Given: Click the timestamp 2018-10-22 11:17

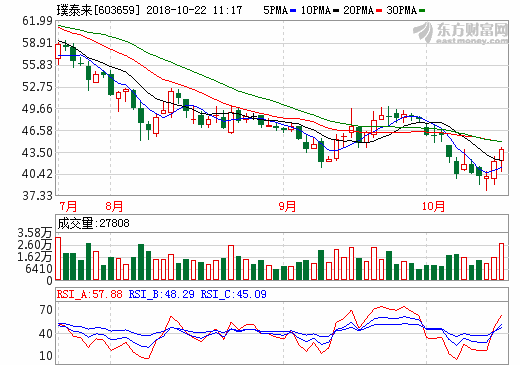Looking at the screenshot, I should click(x=194, y=10).
